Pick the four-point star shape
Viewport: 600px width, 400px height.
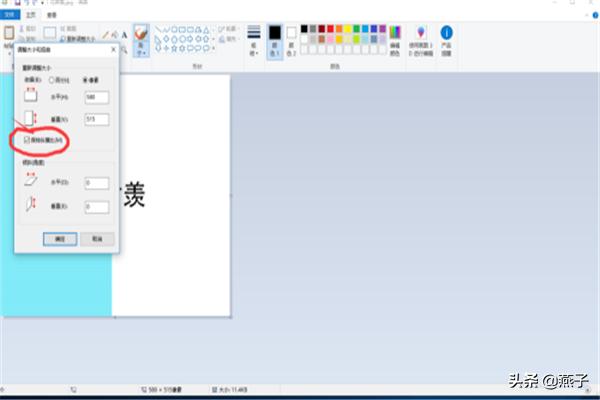(166, 49)
